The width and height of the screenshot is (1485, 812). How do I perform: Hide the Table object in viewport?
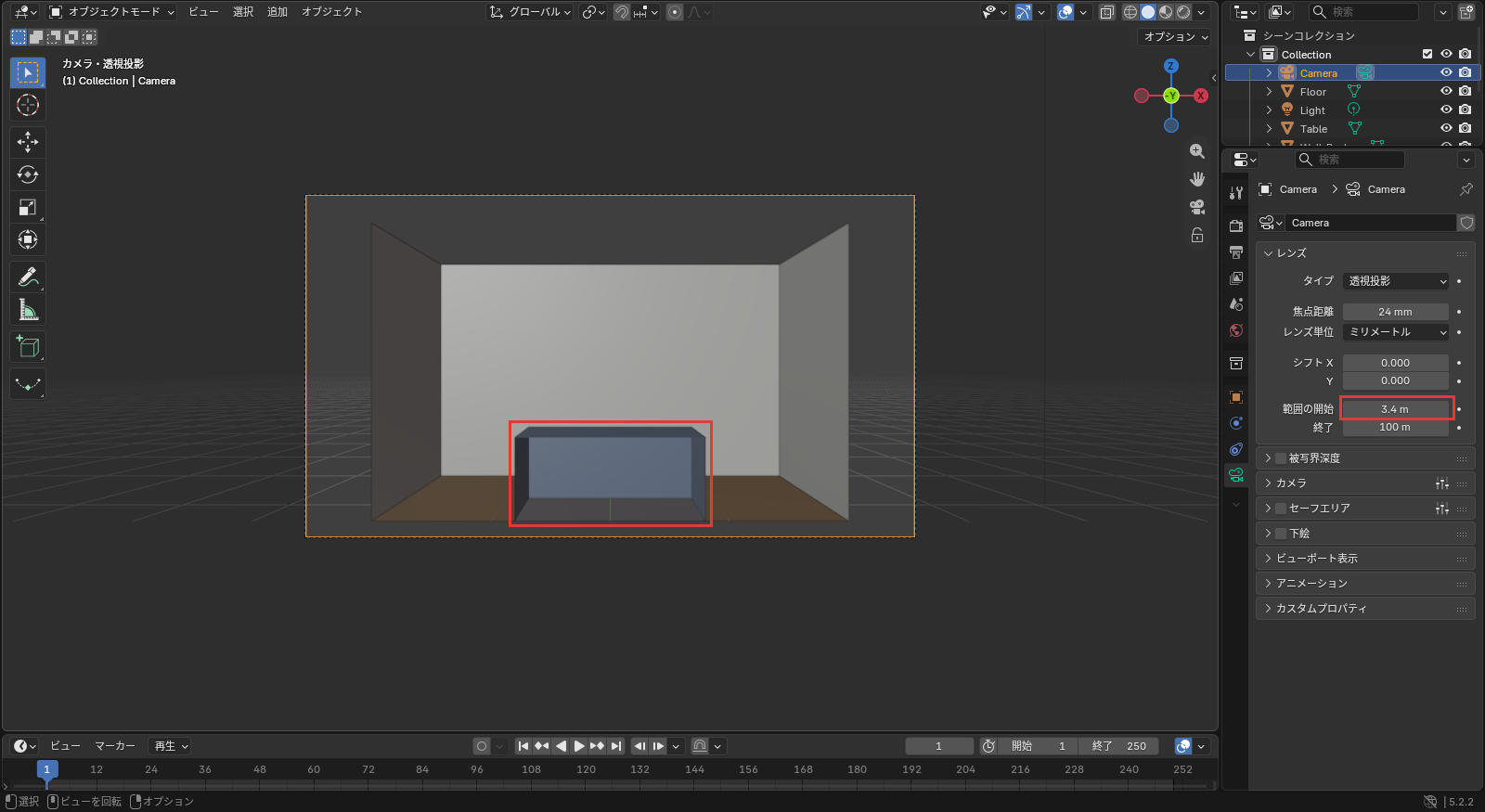[x=1446, y=128]
